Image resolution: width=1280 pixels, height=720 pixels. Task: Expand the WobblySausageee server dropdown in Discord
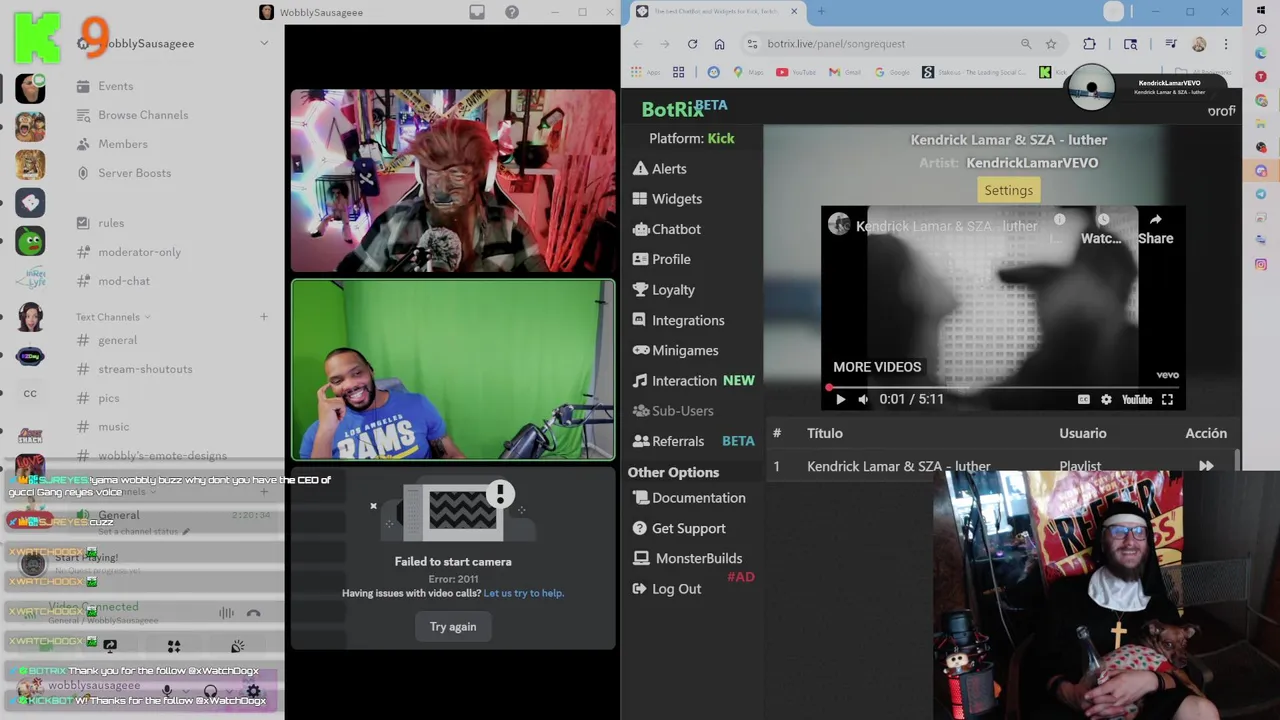point(264,43)
